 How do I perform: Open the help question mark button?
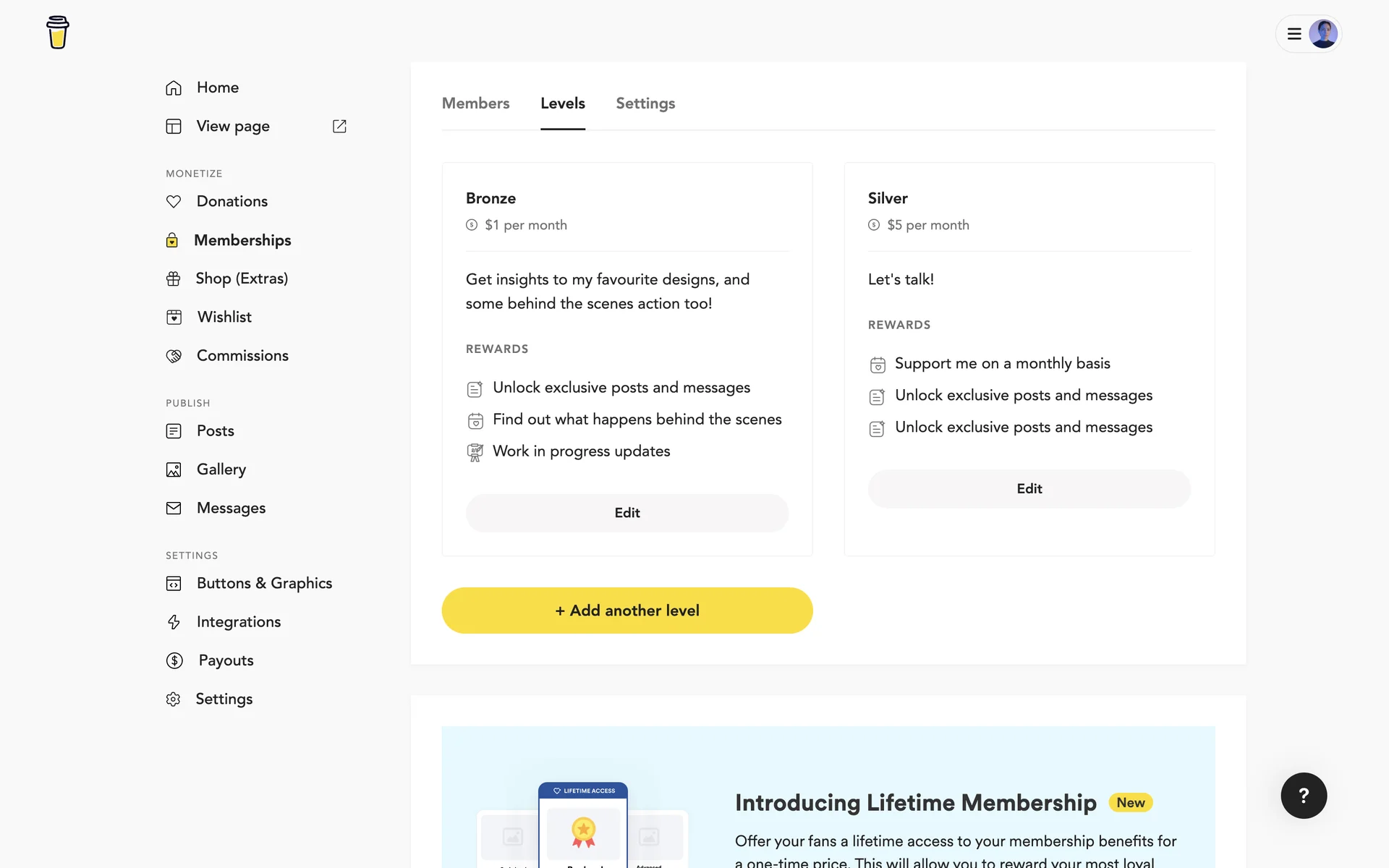[x=1304, y=796]
